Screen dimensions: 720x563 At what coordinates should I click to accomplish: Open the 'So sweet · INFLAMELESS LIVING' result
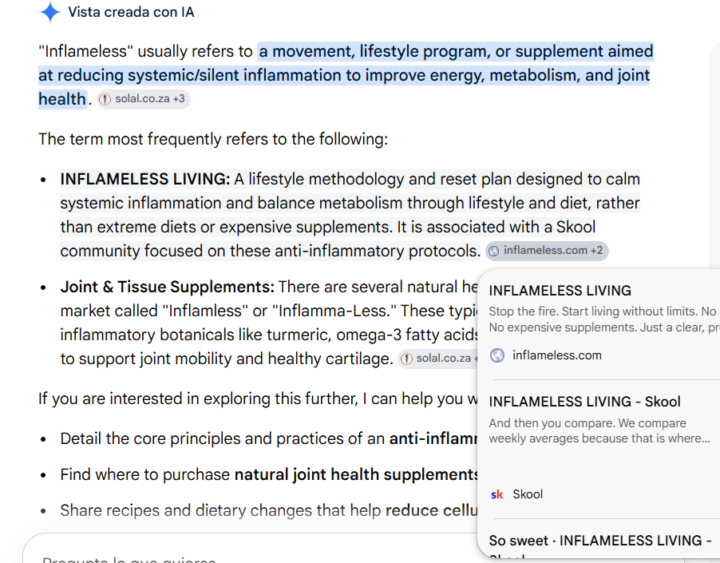[600, 541]
